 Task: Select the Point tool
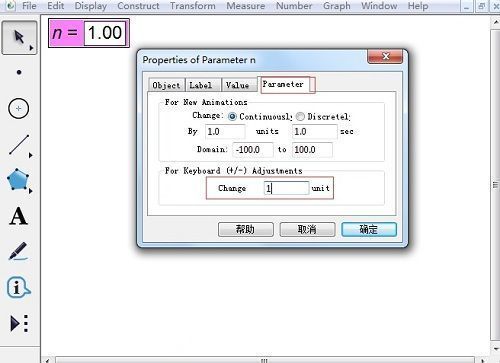19,72
